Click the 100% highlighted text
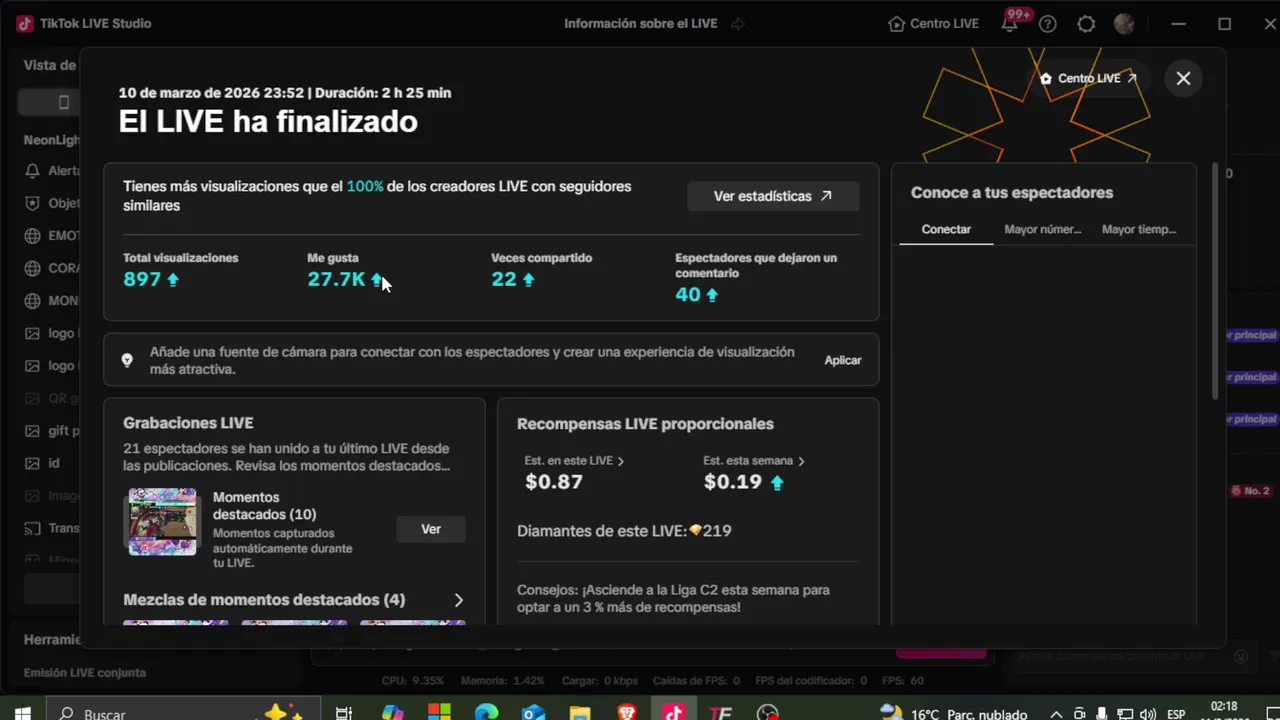 tap(365, 187)
